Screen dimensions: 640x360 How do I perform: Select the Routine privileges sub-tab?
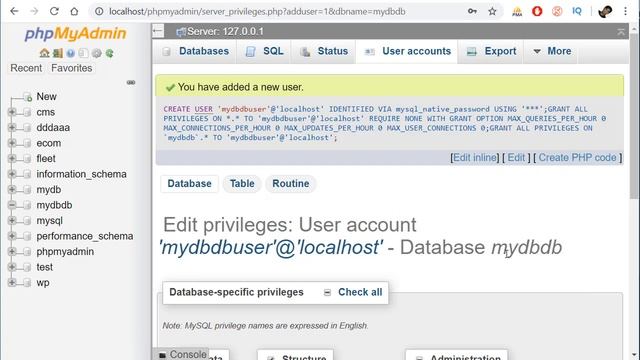point(291,184)
